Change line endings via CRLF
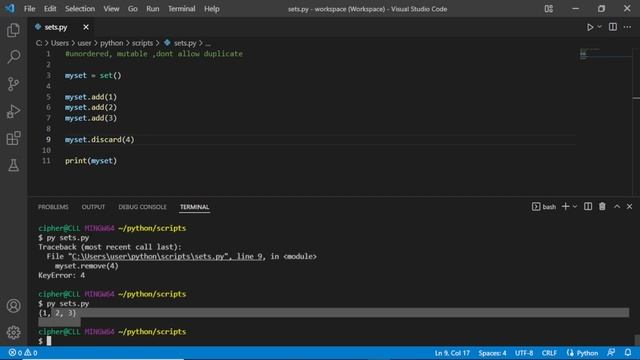Image resolution: width=640 pixels, height=360 pixels. [549, 353]
